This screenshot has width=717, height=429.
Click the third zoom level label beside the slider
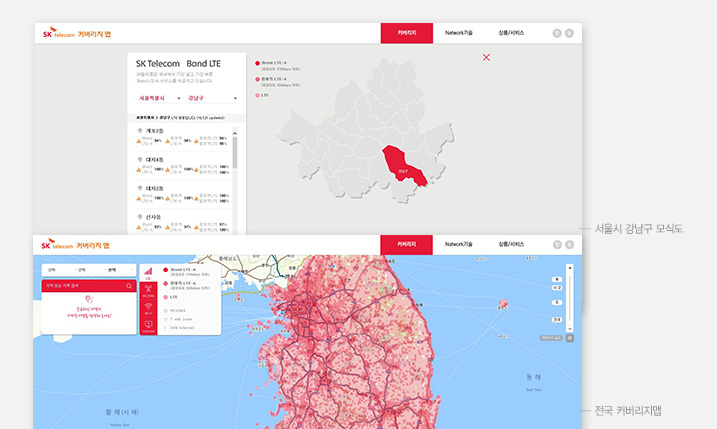point(556,302)
